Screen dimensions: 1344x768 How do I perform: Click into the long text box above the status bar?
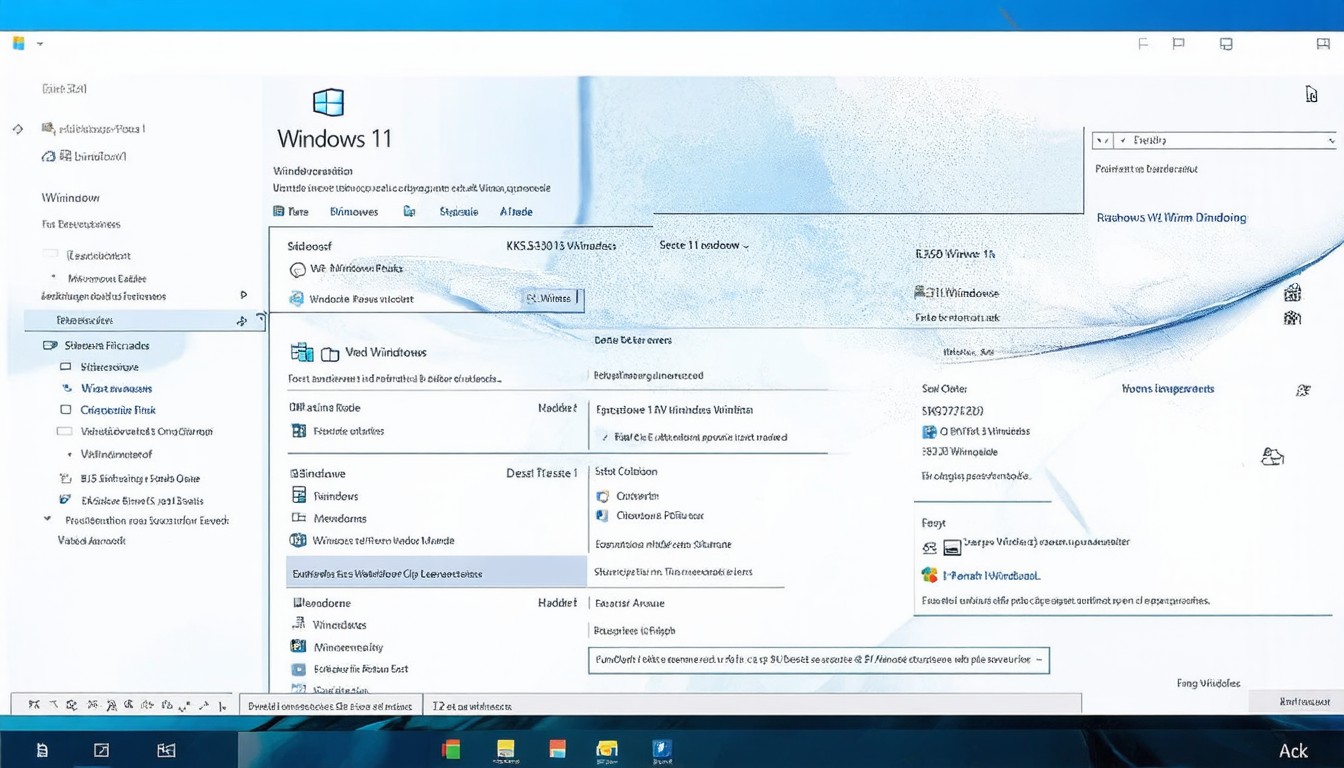coord(818,660)
